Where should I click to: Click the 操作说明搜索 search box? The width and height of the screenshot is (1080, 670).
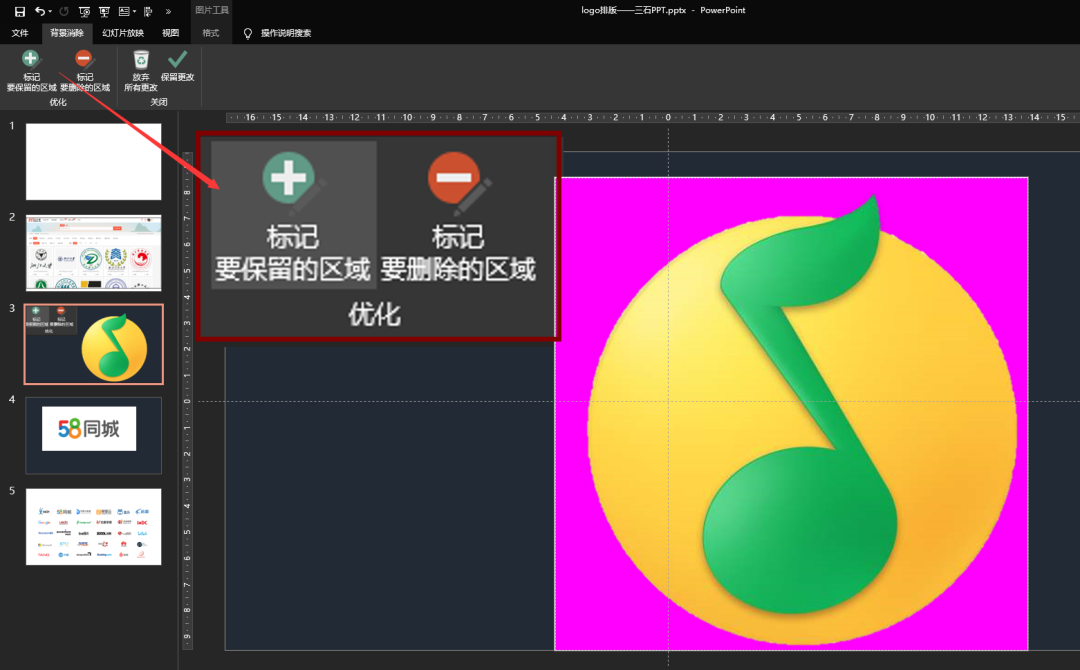[286, 33]
